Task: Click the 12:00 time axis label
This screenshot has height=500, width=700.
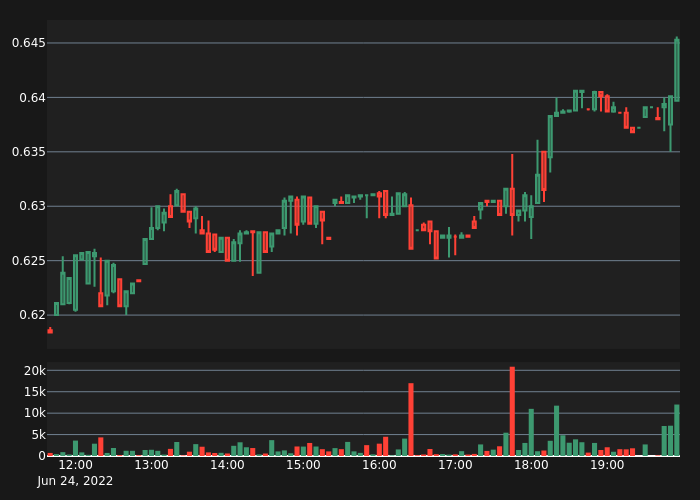Action: coord(76,465)
